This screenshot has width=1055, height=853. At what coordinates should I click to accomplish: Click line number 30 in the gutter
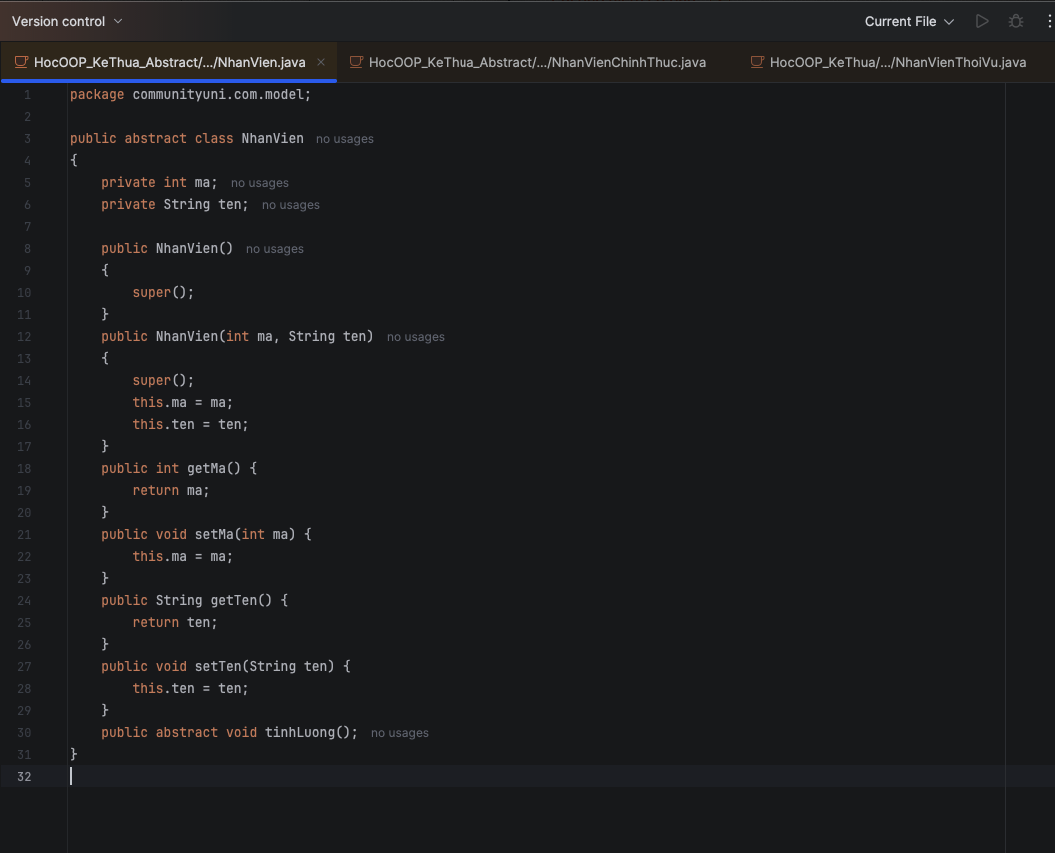24,732
